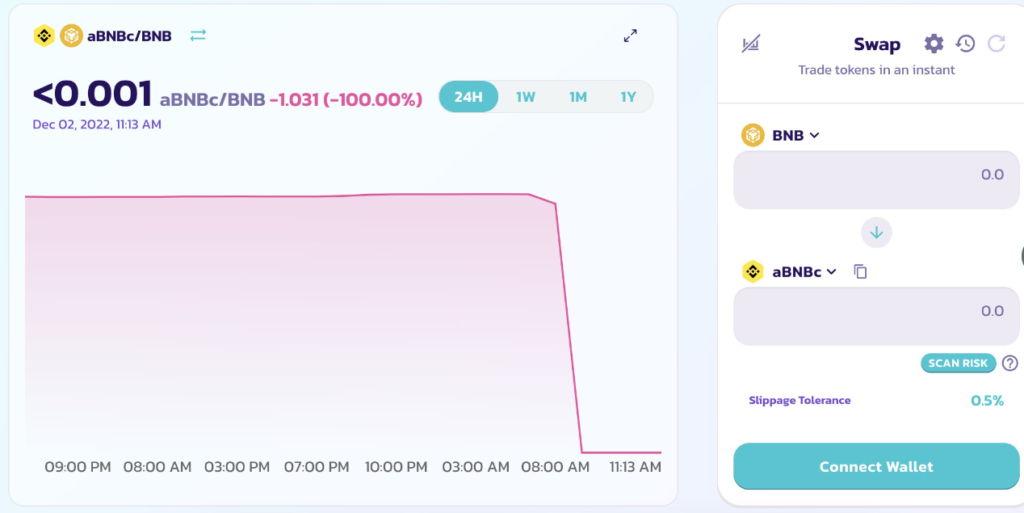
Task: View recent transaction history
Action: point(965,43)
